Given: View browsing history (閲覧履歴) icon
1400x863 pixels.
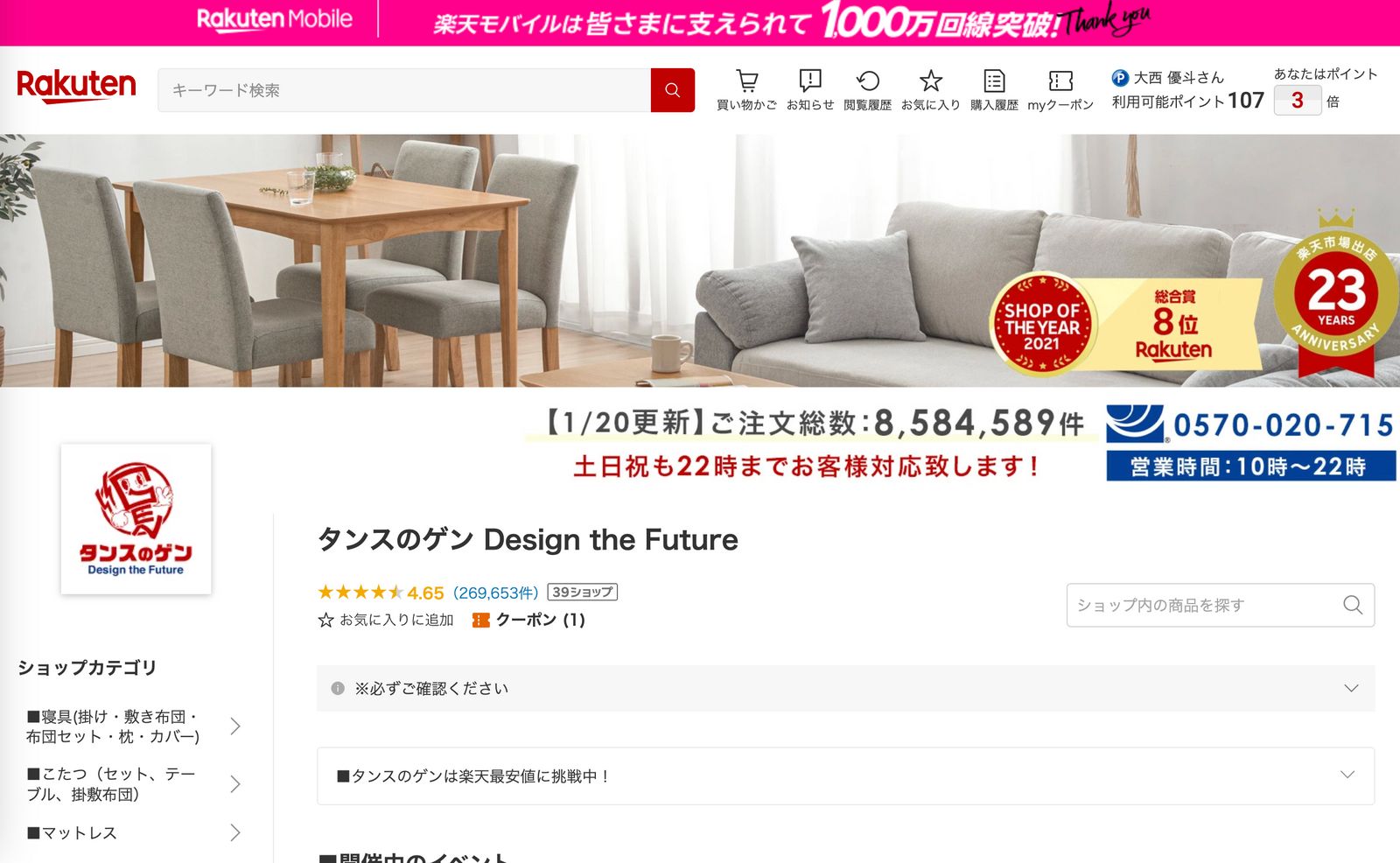Looking at the screenshot, I should click(x=867, y=81).
